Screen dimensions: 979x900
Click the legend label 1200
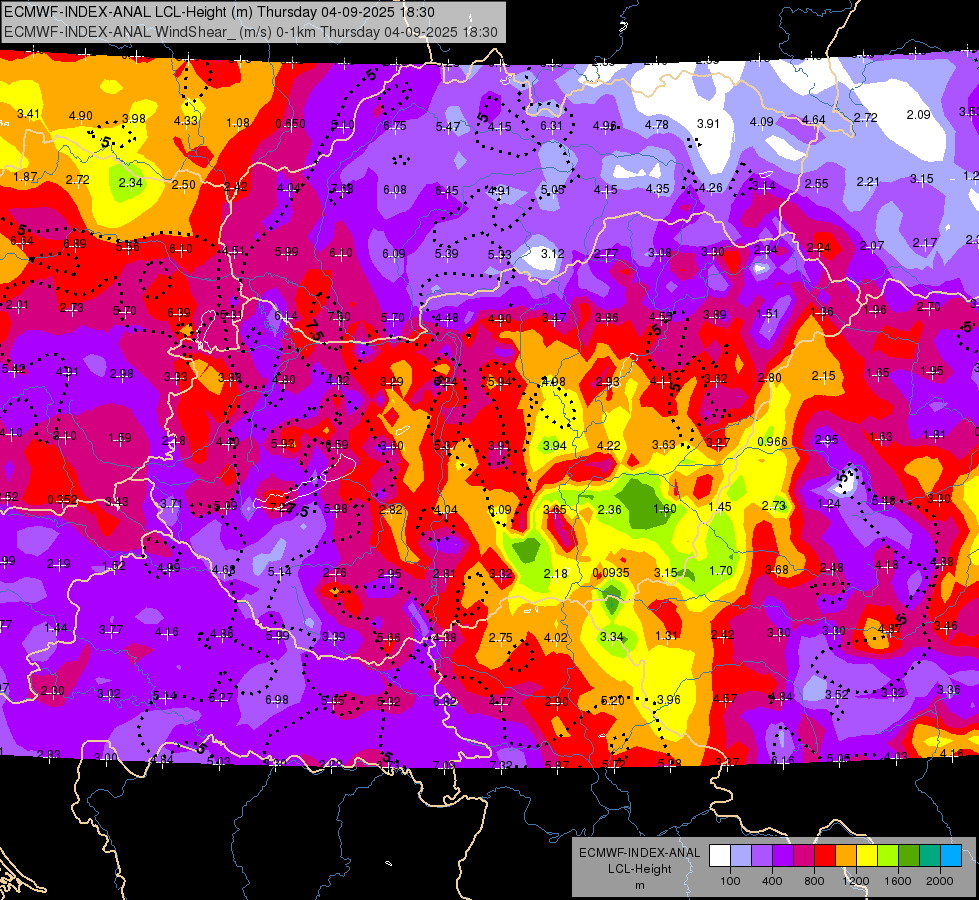[x=856, y=881]
